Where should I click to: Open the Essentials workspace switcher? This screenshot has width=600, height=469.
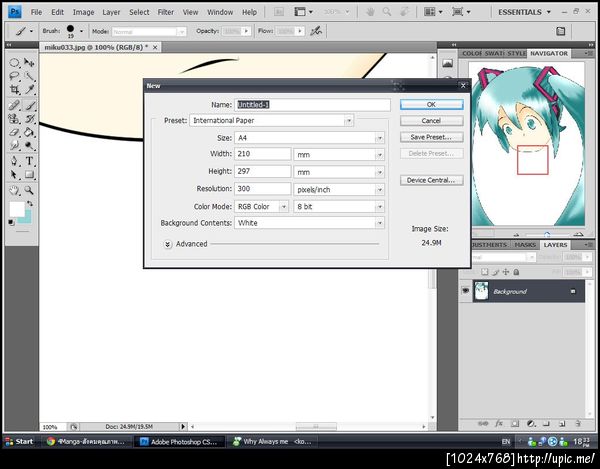pos(525,12)
